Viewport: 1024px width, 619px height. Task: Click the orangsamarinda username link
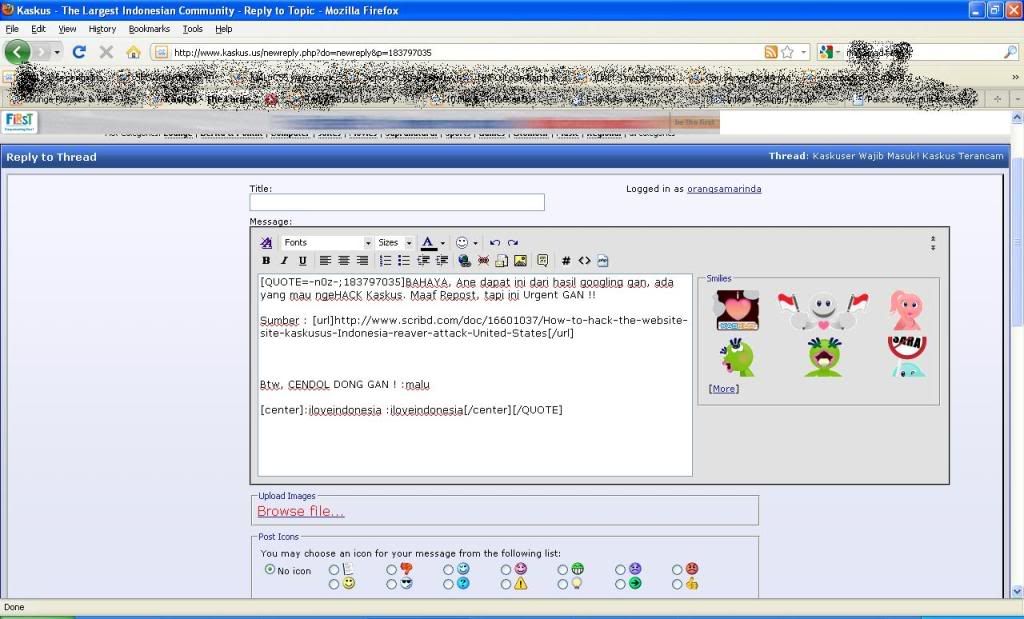pyautogui.click(x=724, y=189)
